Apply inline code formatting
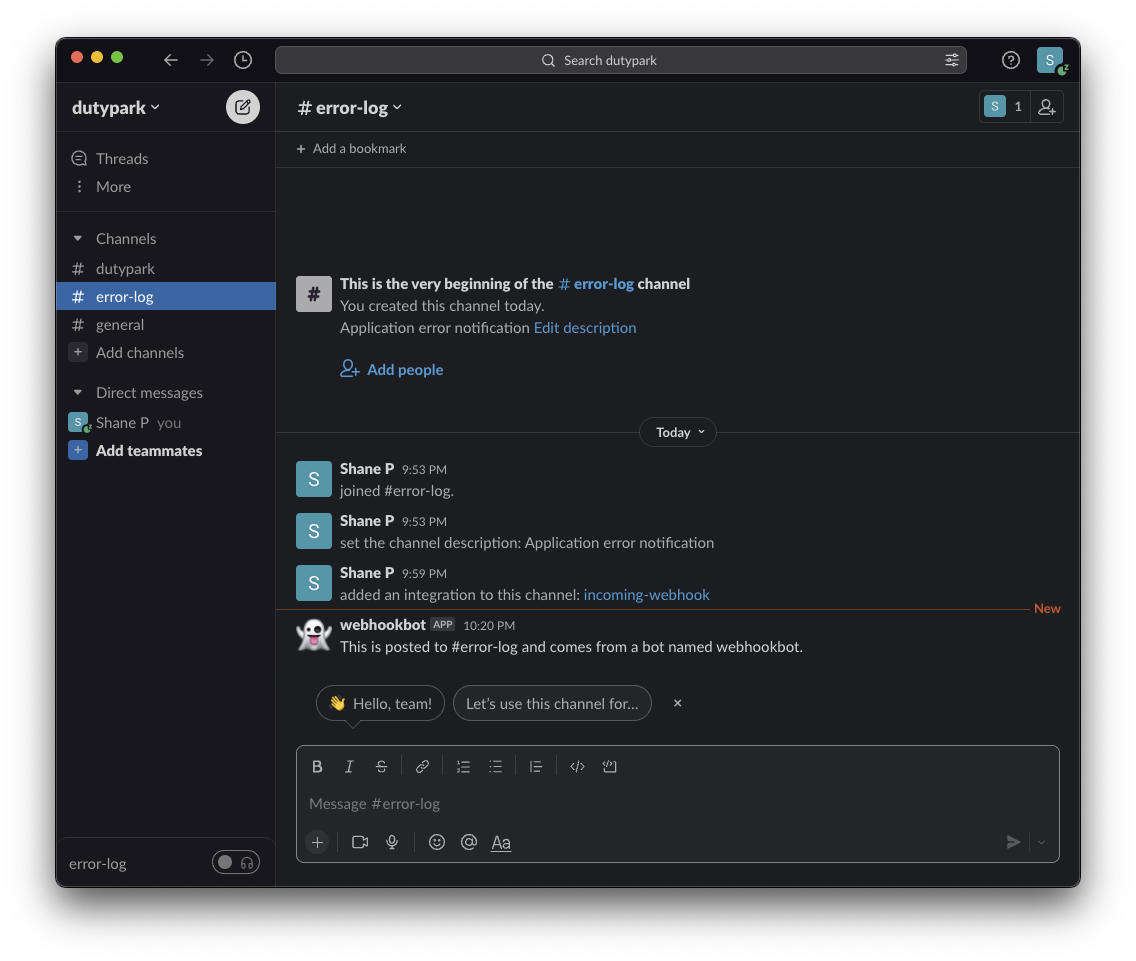Viewport: 1136px width, 961px height. coord(577,766)
